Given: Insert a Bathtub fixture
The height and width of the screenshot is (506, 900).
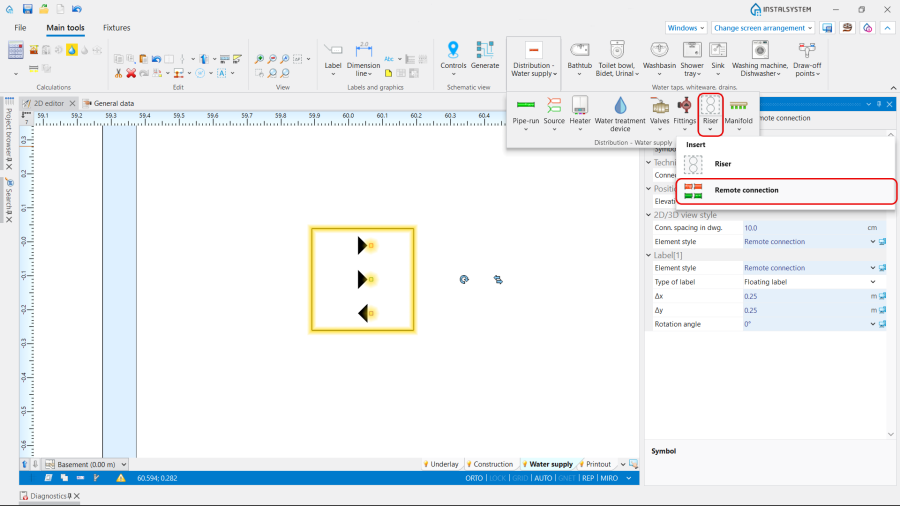Looking at the screenshot, I should point(579,51).
